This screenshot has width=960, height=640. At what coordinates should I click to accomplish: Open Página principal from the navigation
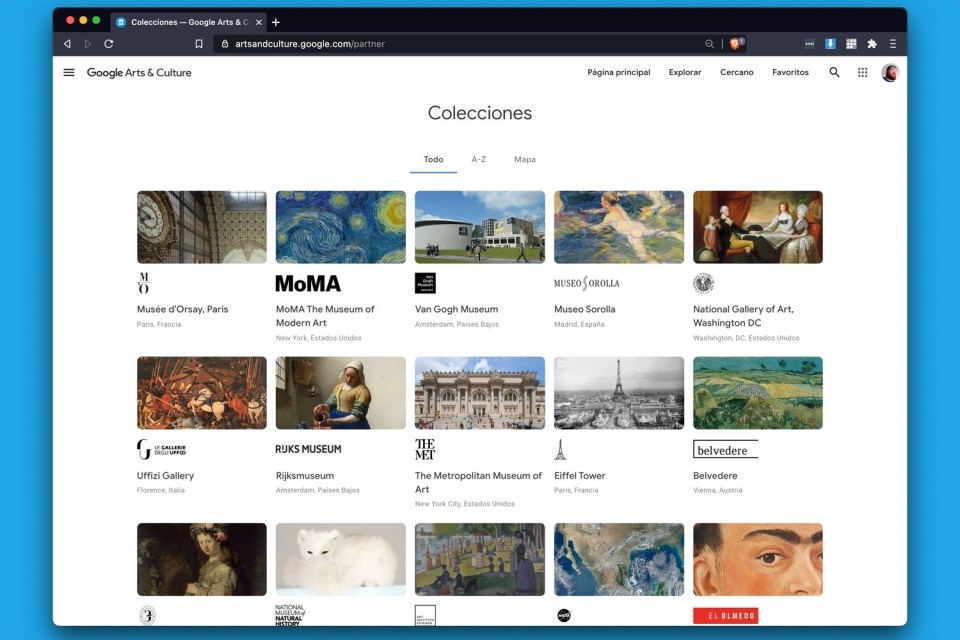[x=619, y=72]
